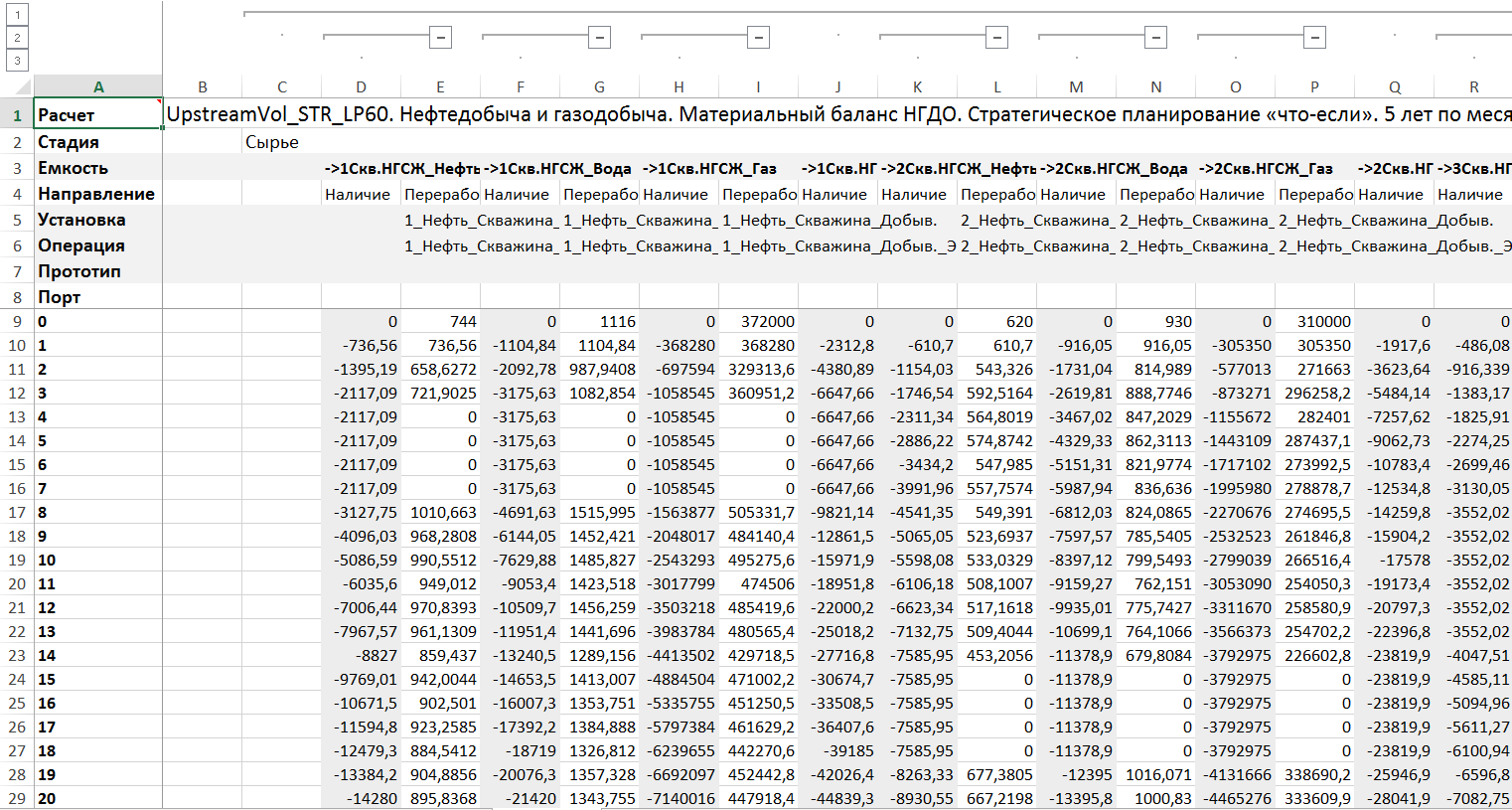The image size is (1512, 810).
Task: Collapse the column group above column G
Action: [599, 38]
